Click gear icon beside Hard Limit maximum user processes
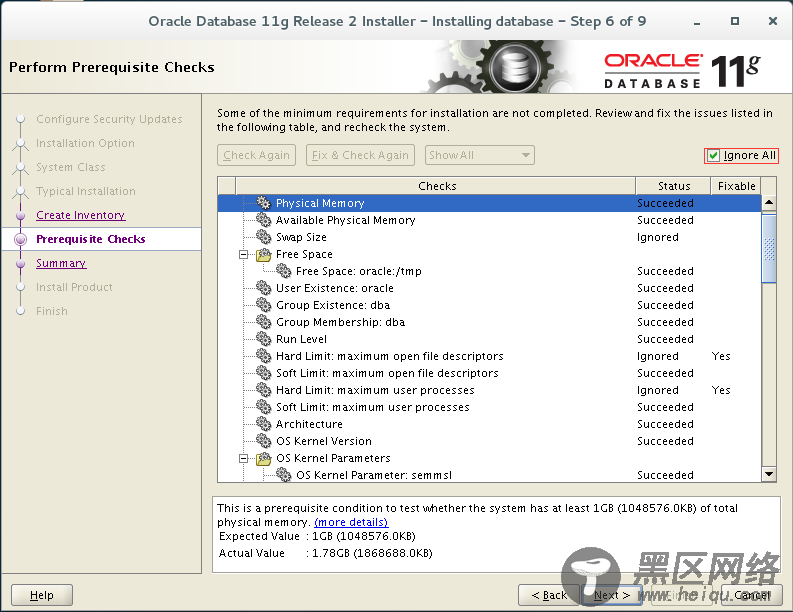 [263, 390]
